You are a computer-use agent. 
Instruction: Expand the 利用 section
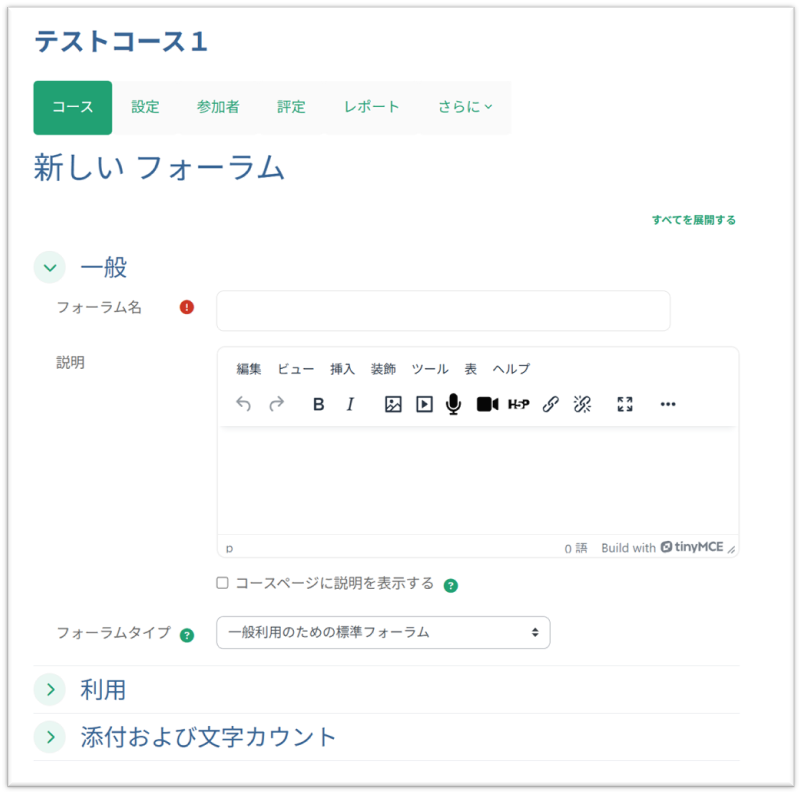point(49,690)
